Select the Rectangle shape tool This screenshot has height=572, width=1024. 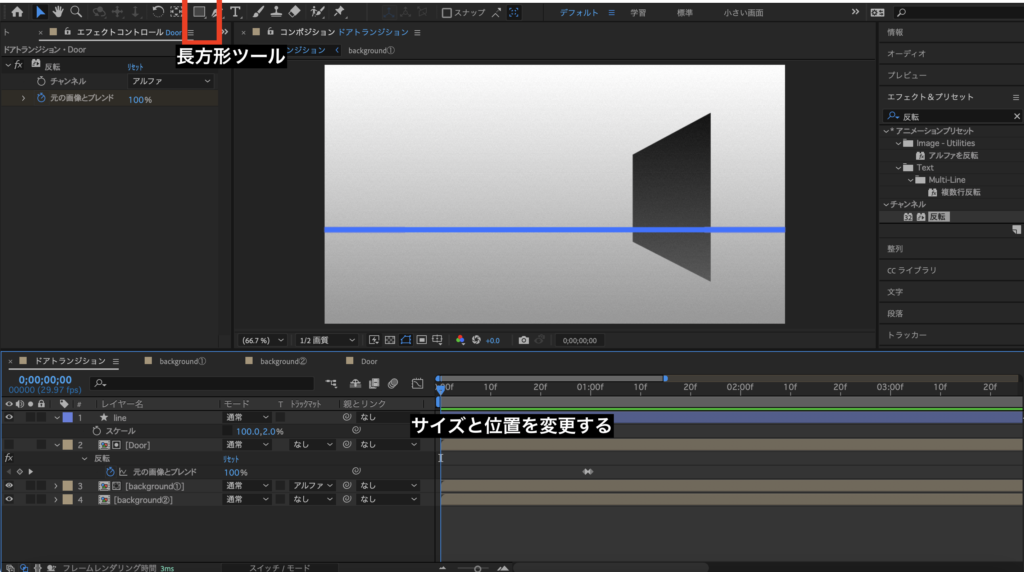coord(199,12)
